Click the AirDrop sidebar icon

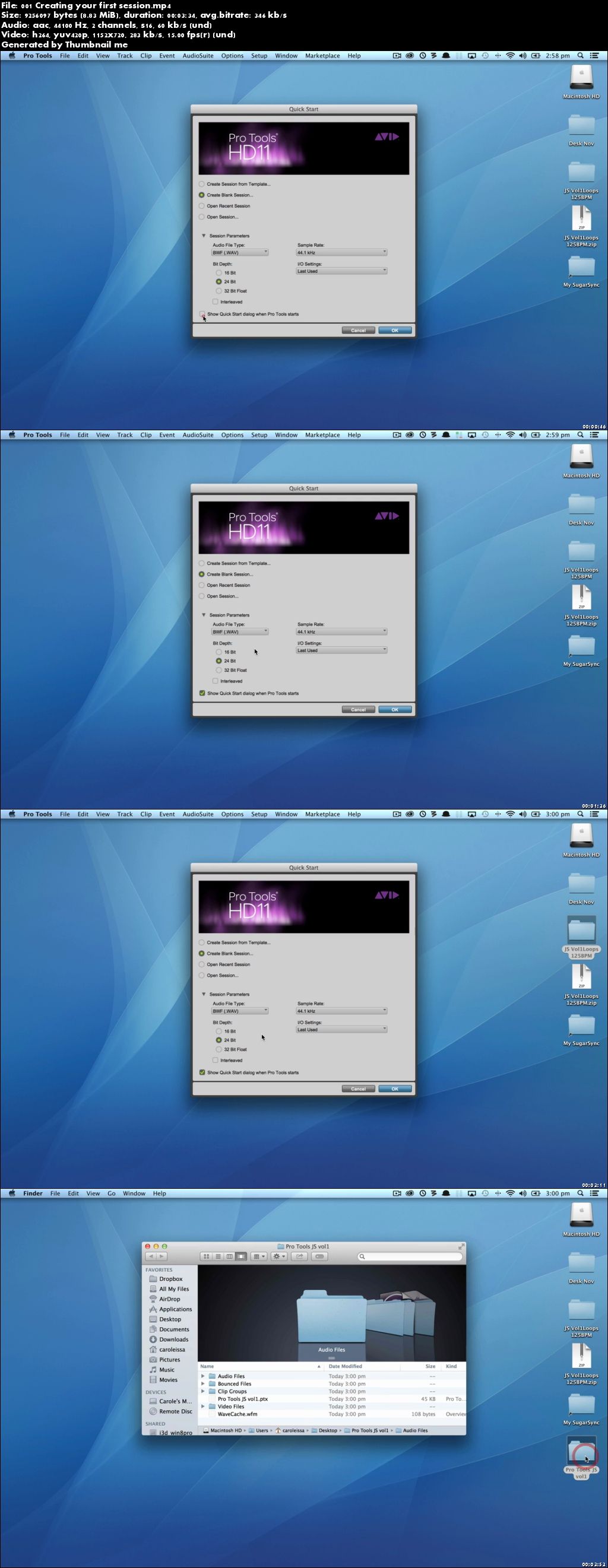154,1299
